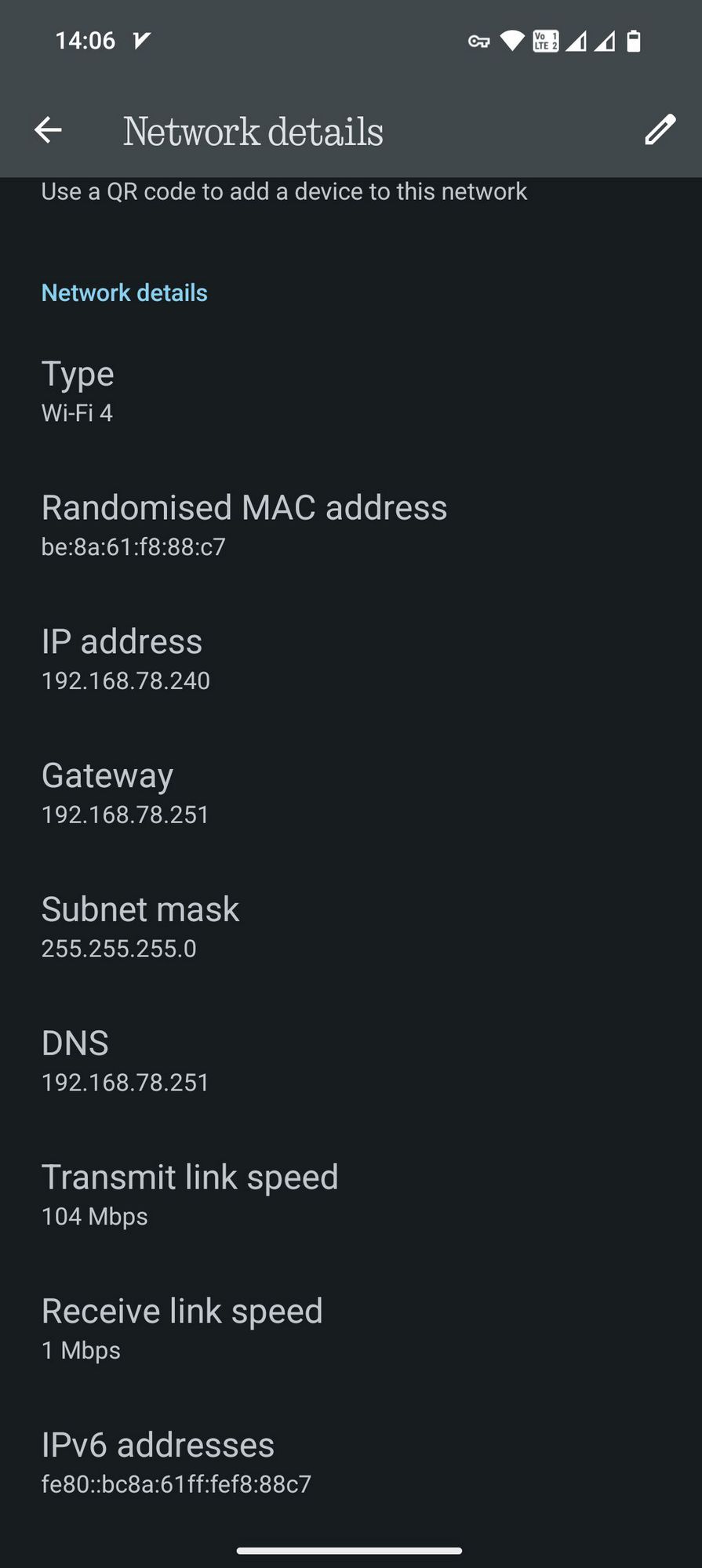Tap the 14:06 clock
702x1568 pixels.
click(x=85, y=41)
